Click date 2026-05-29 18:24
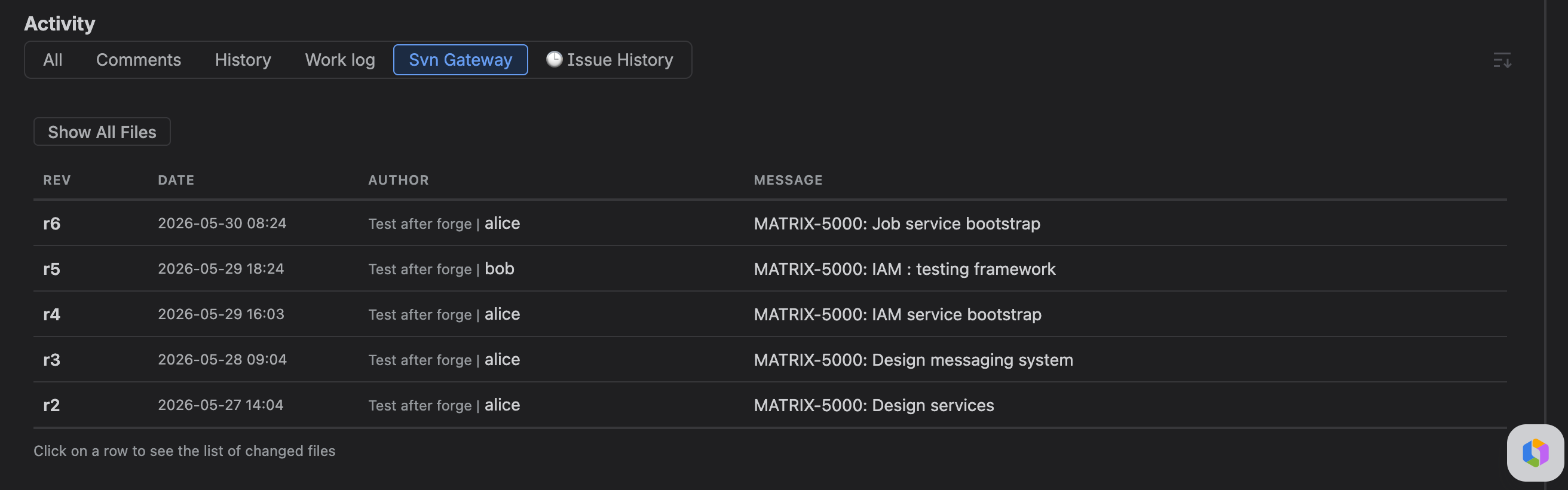 point(221,268)
